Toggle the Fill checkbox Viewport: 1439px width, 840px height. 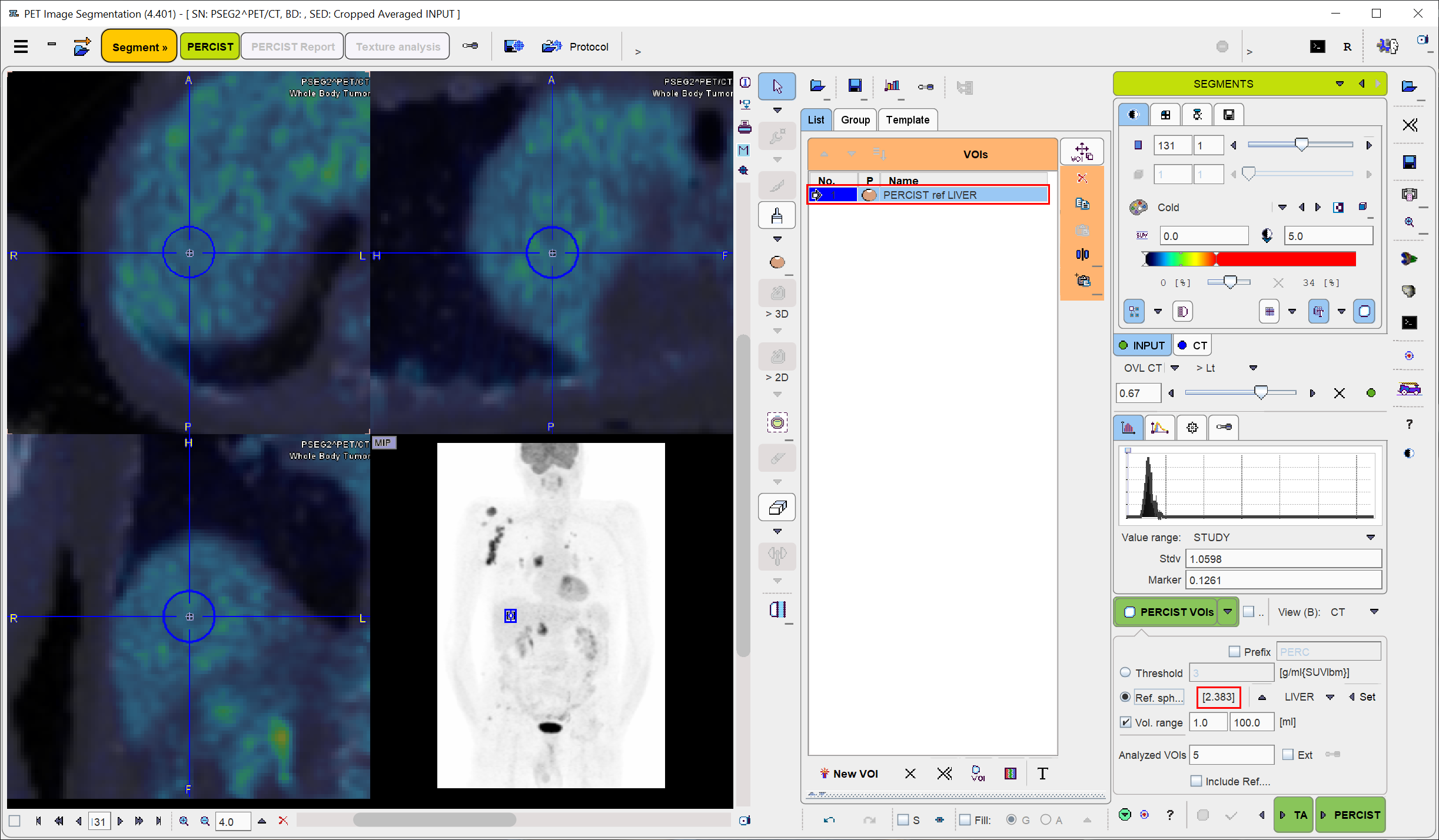tap(965, 820)
